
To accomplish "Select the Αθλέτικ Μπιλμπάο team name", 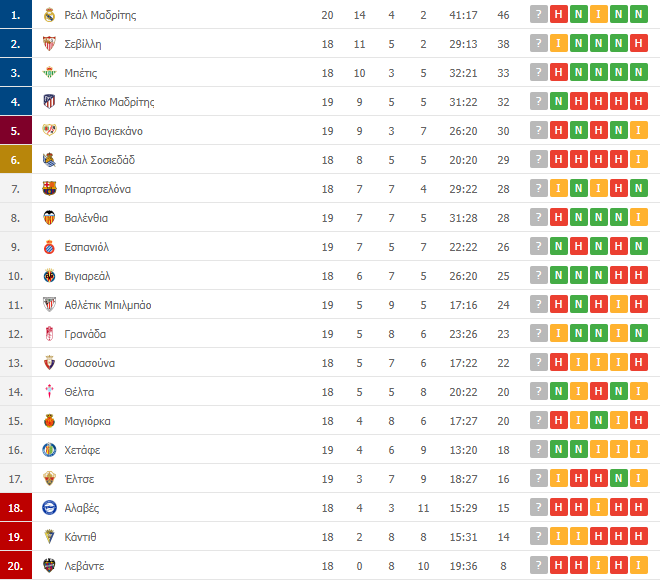I will click(x=108, y=305).
